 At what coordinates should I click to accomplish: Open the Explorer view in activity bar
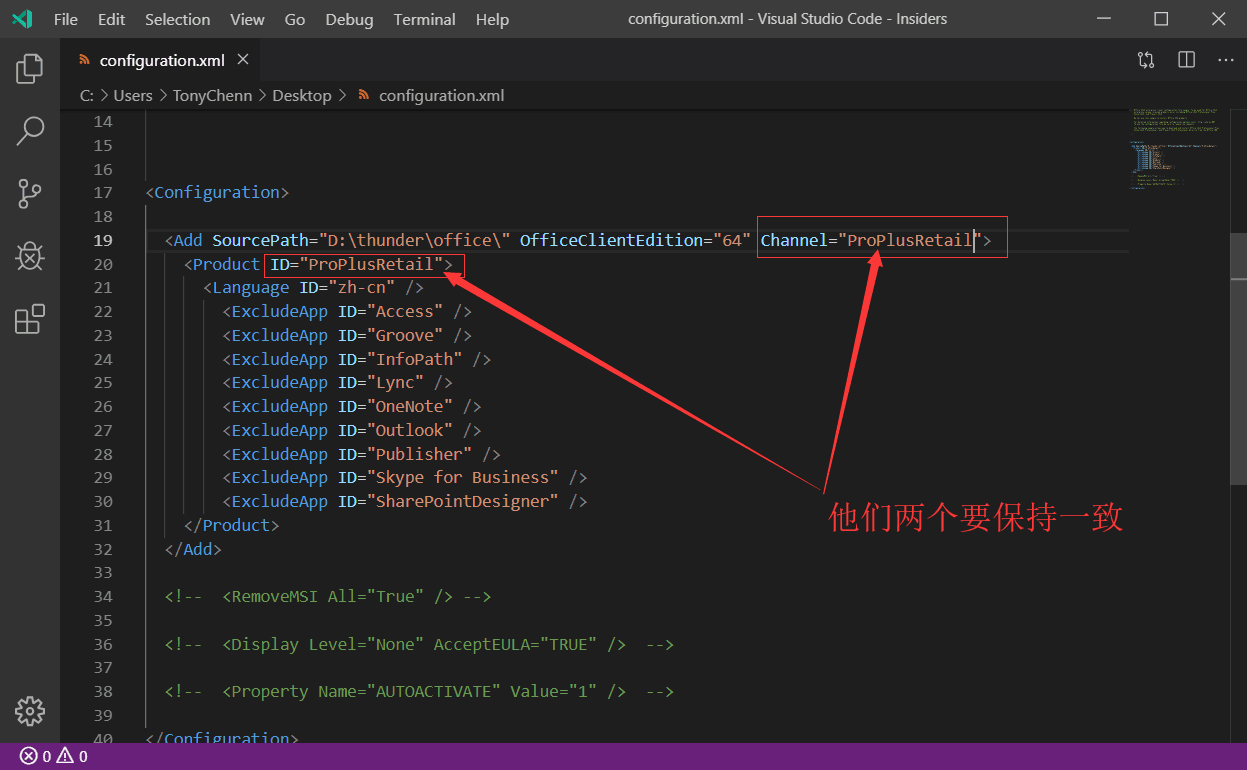coord(30,68)
